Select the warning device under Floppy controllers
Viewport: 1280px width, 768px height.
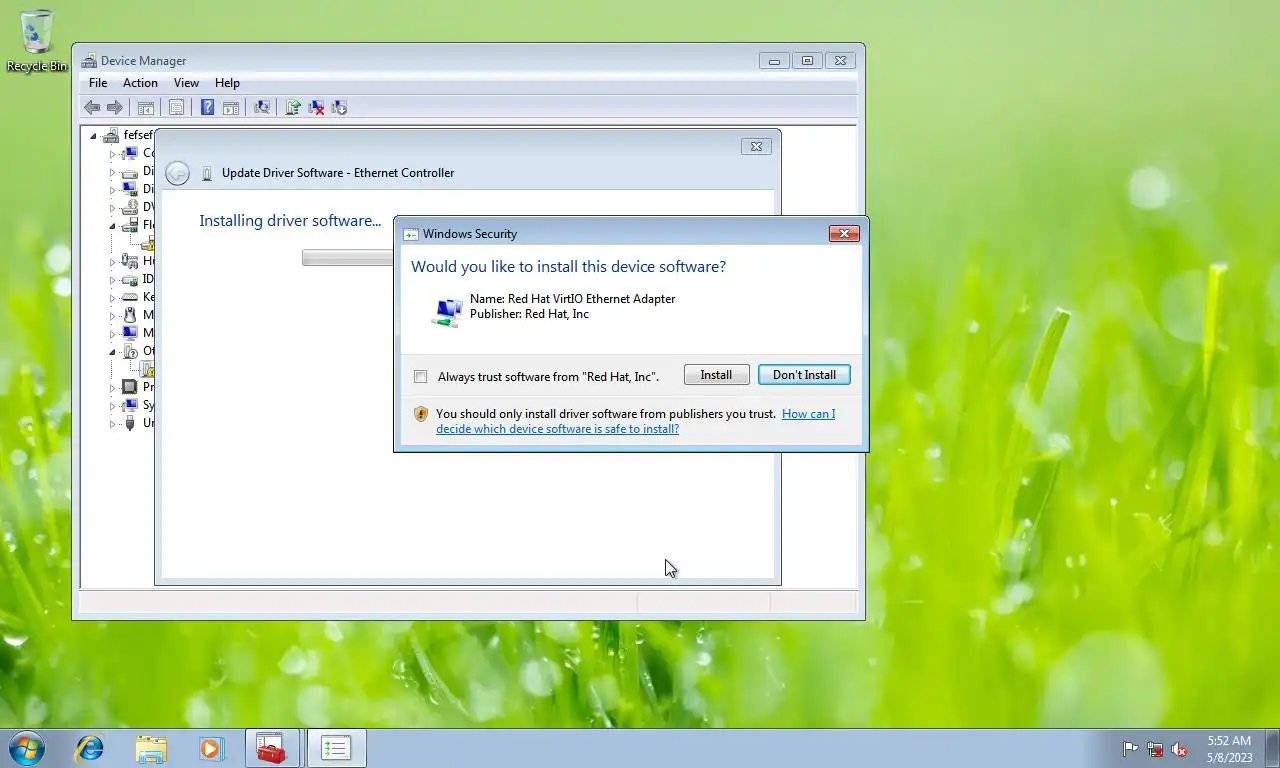coord(148,243)
